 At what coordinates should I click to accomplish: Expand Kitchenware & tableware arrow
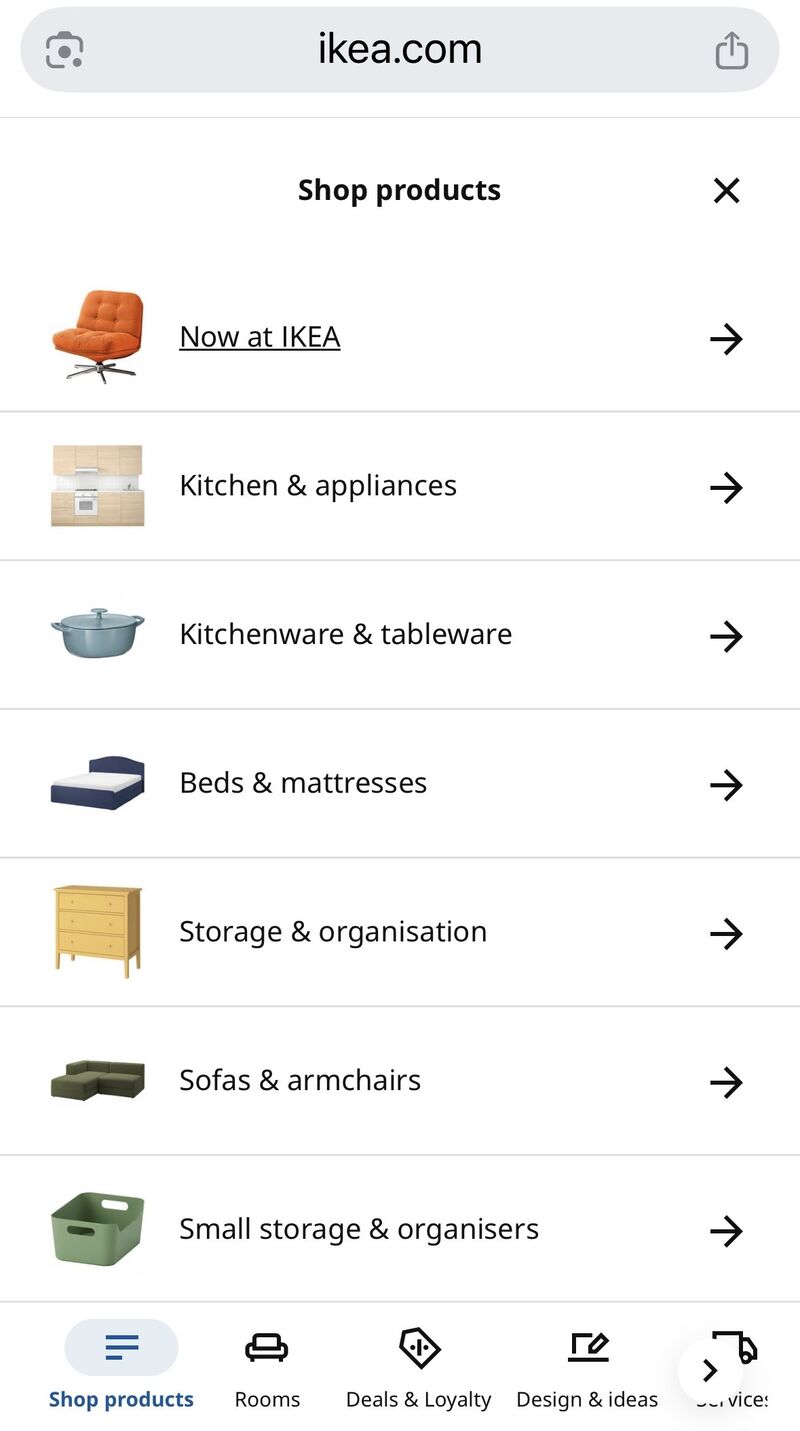pyautogui.click(x=726, y=635)
